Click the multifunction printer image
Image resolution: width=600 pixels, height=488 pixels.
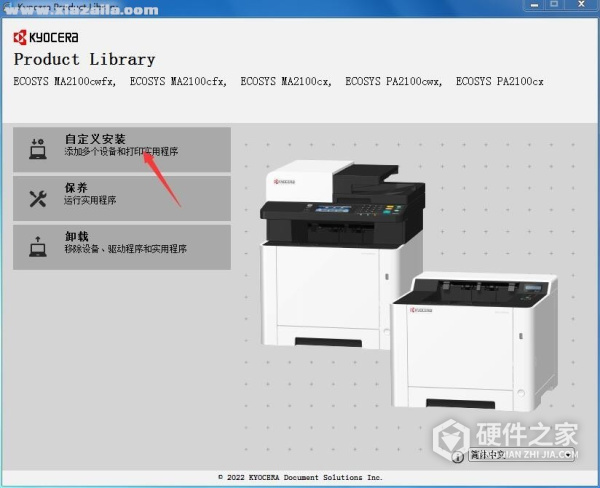click(342, 254)
